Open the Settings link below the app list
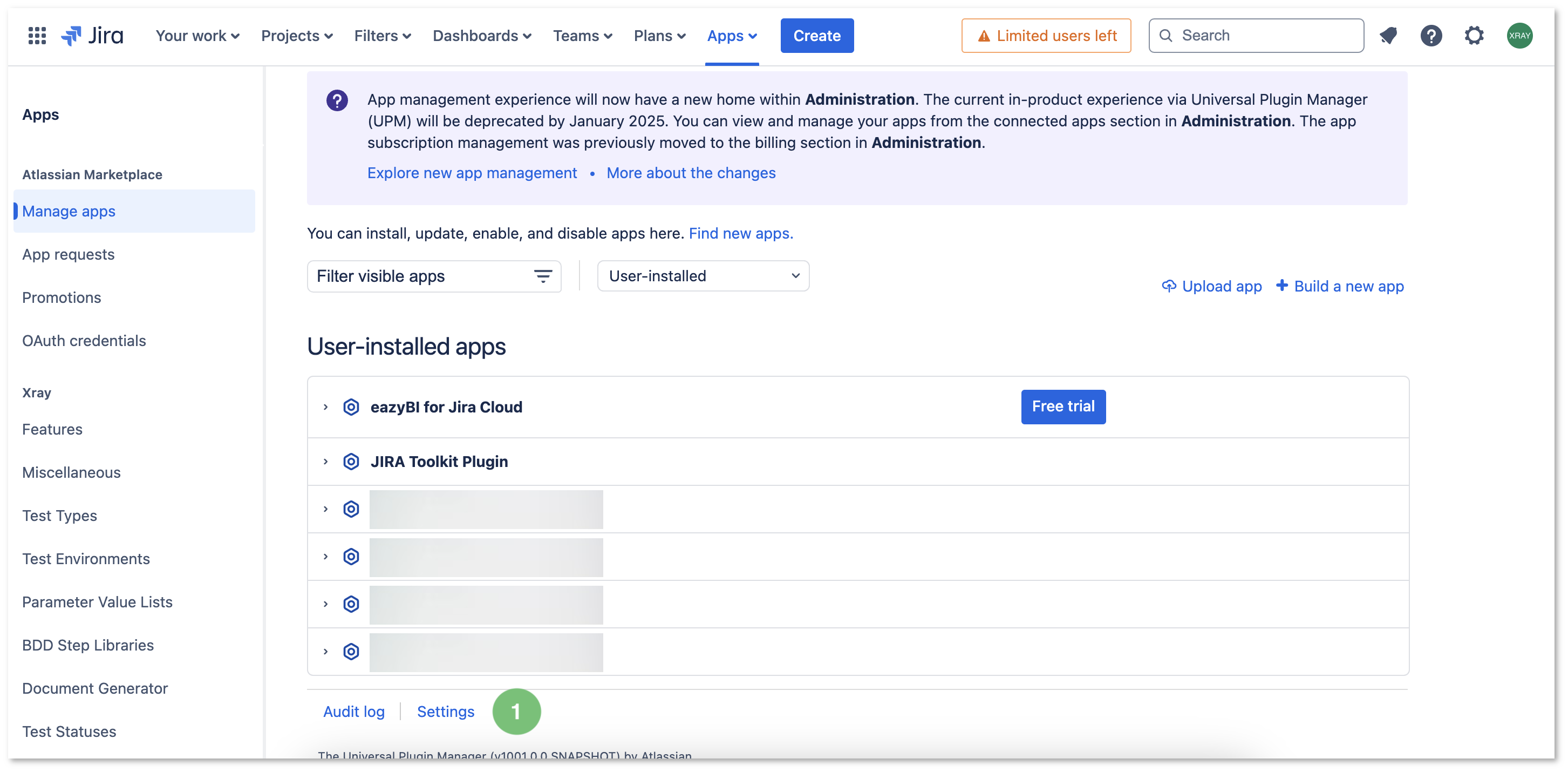Viewport: 1568px width, 772px height. point(446,712)
